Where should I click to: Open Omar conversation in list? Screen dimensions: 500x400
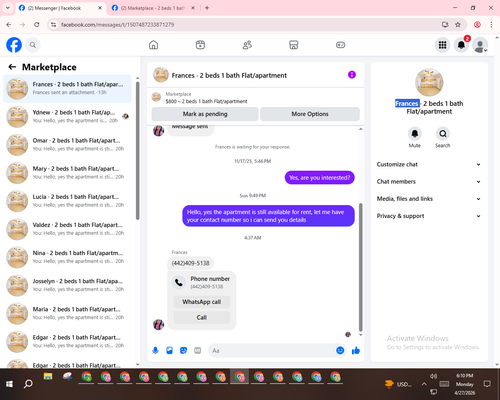pyautogui.click(x=67, y=145)
